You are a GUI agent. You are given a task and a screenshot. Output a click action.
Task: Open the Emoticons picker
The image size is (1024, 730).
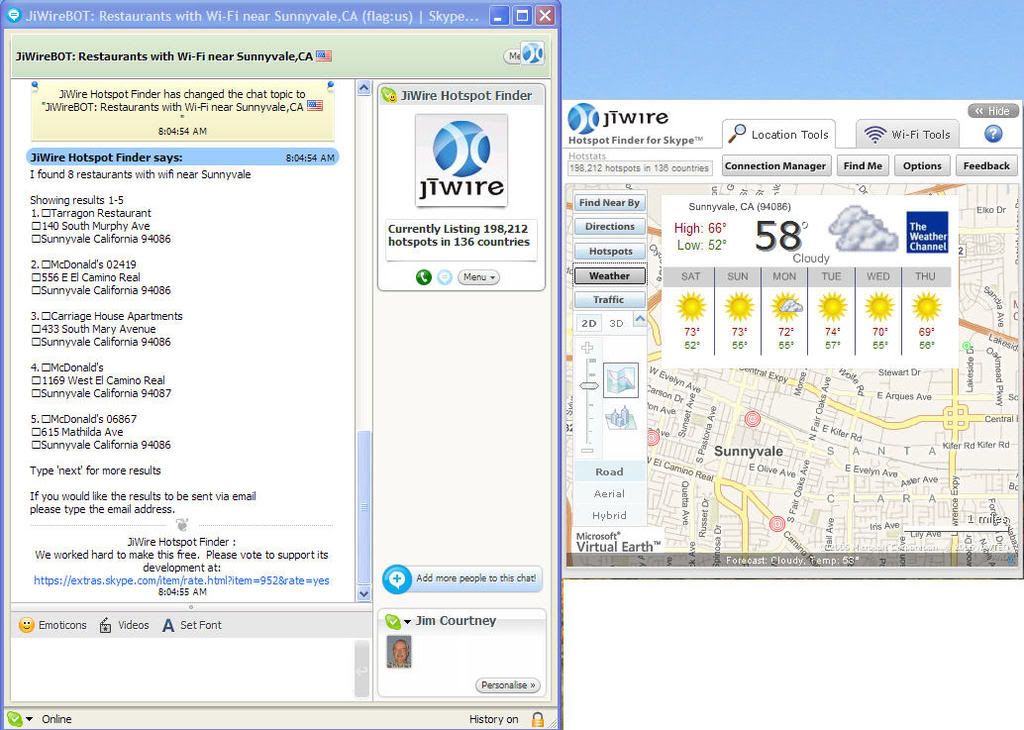(53, 625)
